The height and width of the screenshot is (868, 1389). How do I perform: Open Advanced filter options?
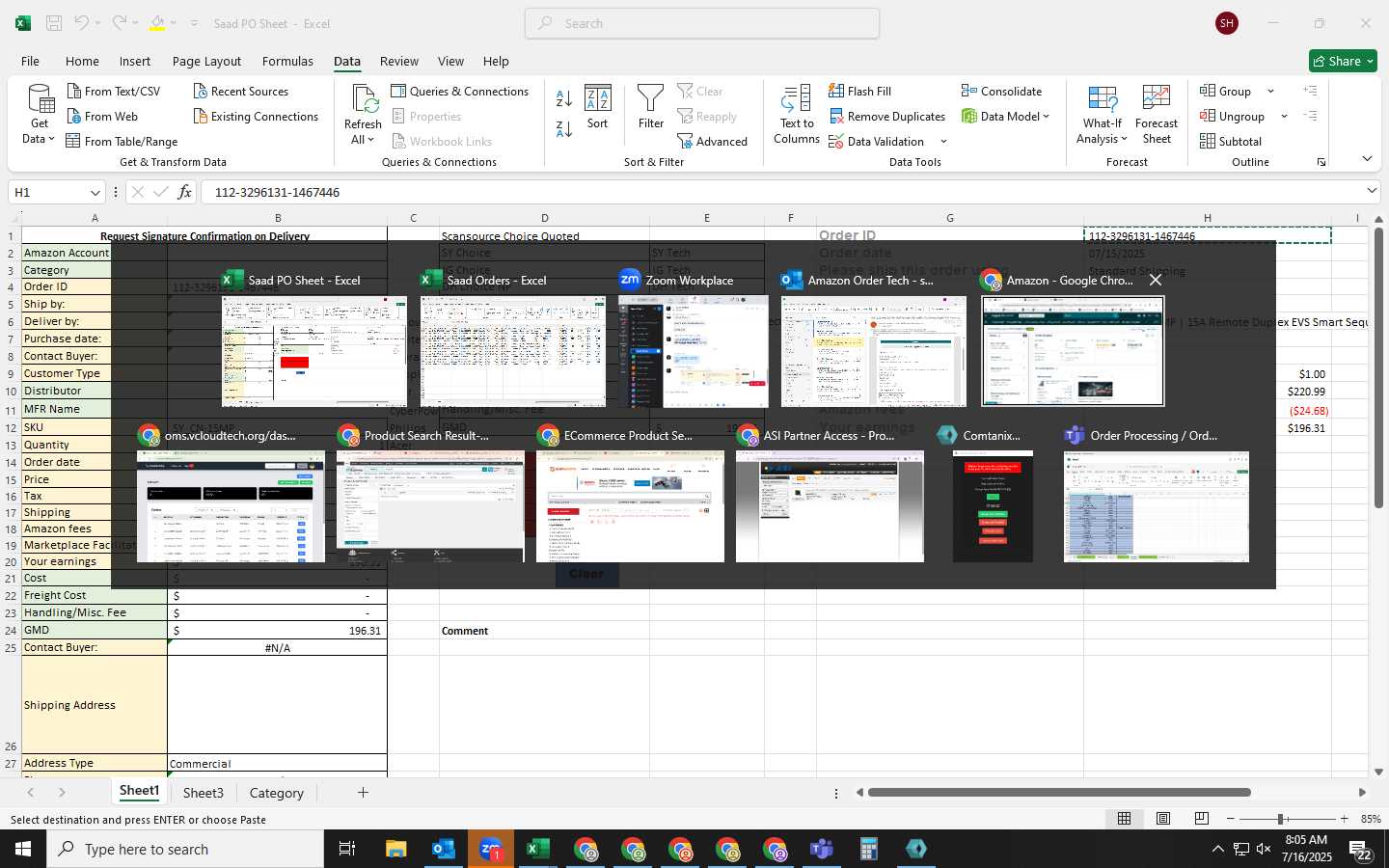tap(712, 142)
